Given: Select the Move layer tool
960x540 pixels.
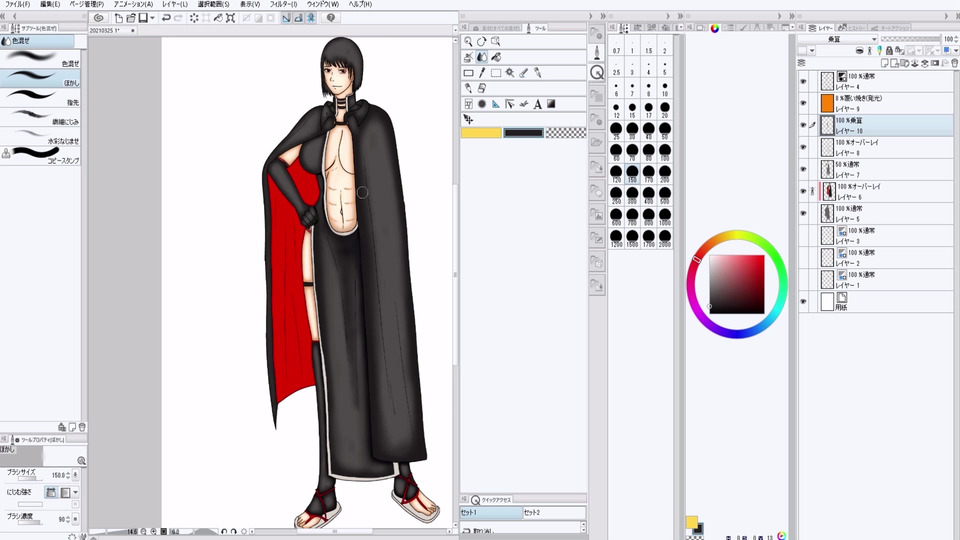Looking at the screenshot, I should (468, 119).
